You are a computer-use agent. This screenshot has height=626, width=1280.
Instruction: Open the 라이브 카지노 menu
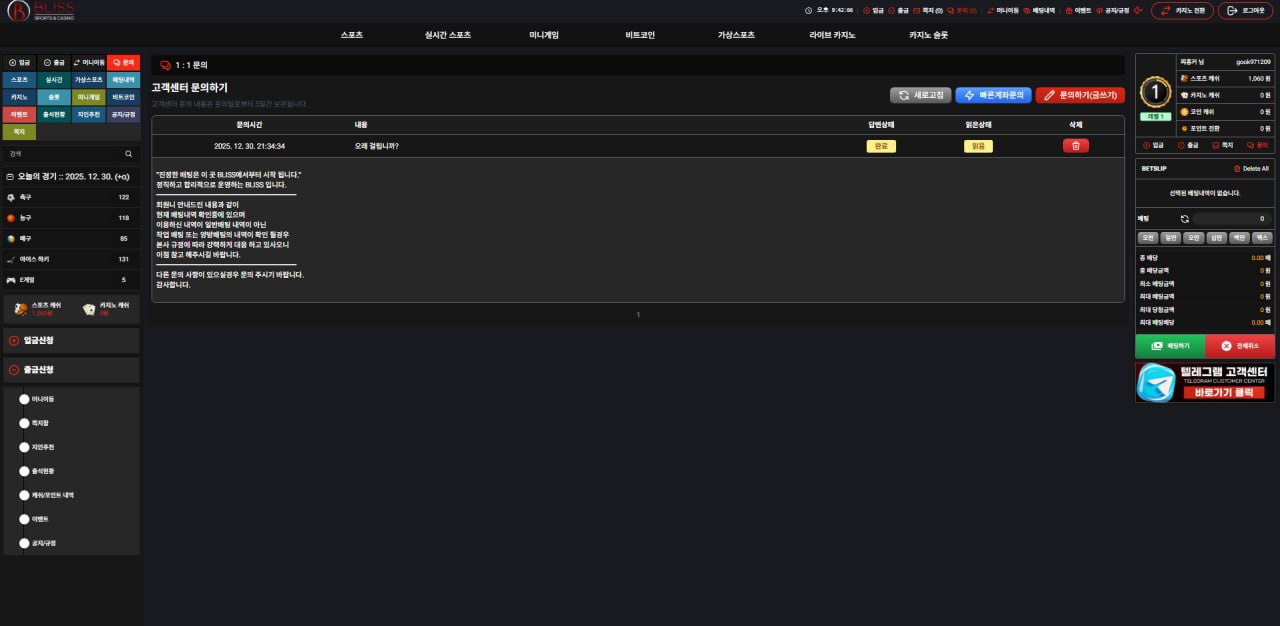pos(832,35)
